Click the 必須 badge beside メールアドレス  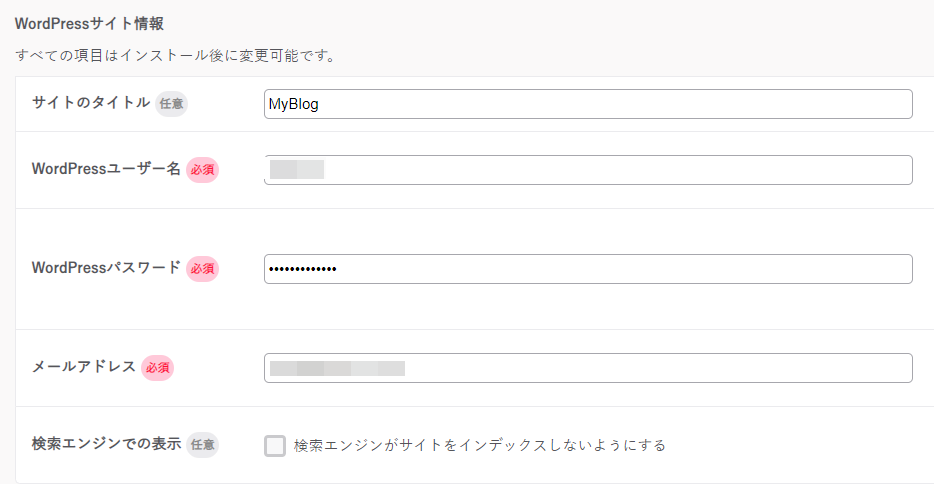[157, 368]
